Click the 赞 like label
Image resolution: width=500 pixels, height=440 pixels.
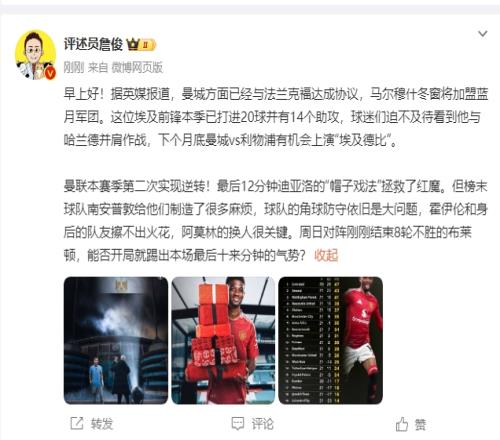[420, 424]
